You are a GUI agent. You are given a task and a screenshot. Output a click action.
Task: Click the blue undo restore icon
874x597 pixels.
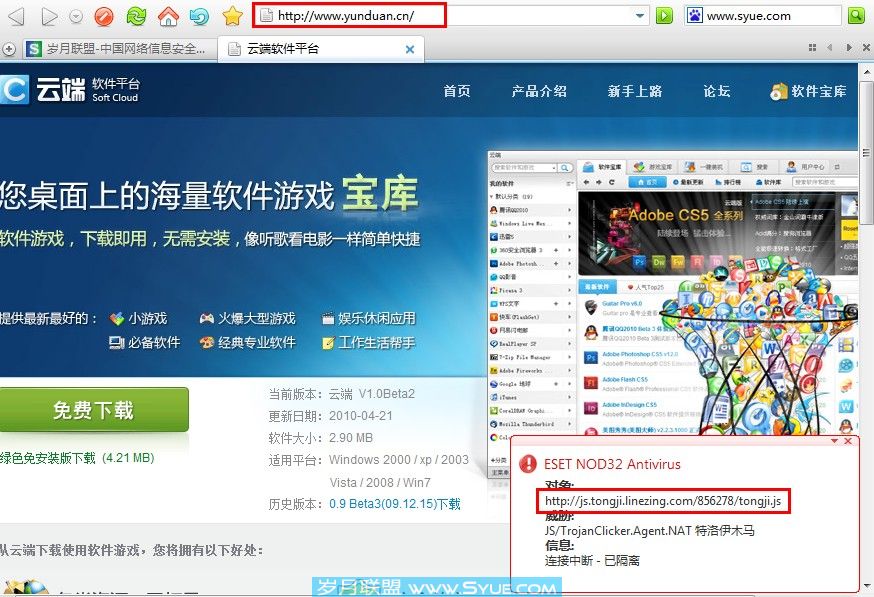199,17
